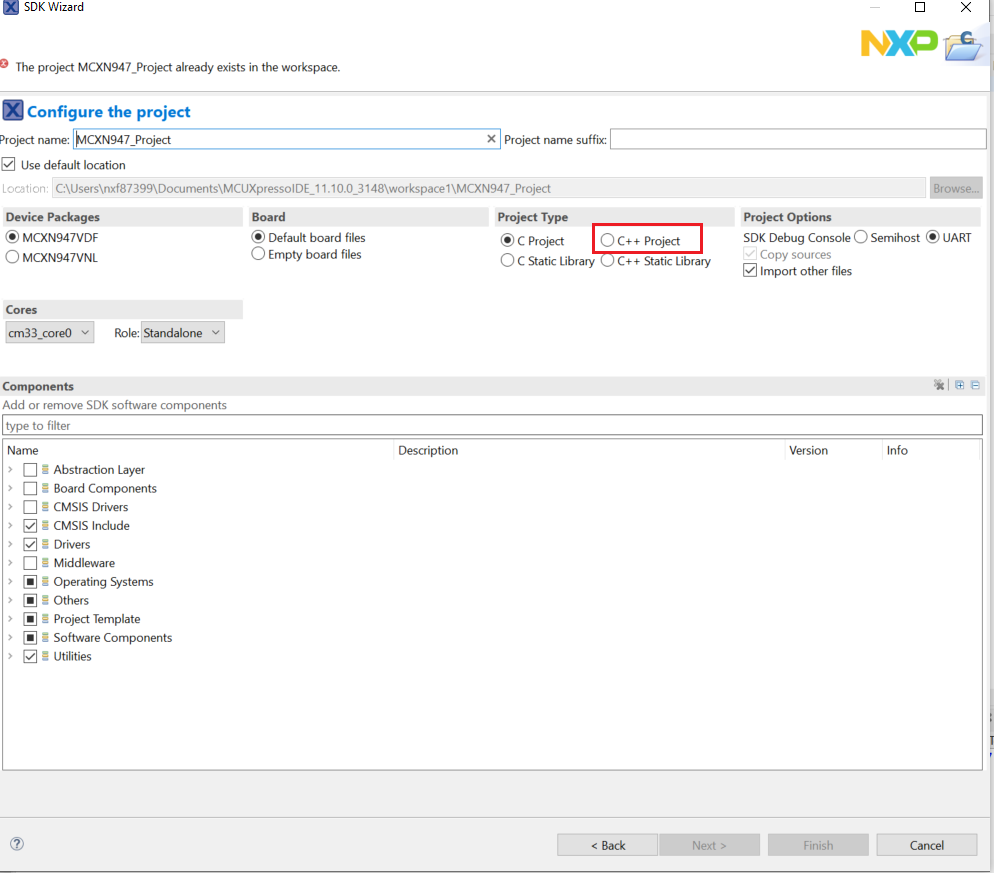This screenshot has height=873, width=994.
Task: Expand the Drivers tree node
Action: pyautogui.click(x=10, y=544)
